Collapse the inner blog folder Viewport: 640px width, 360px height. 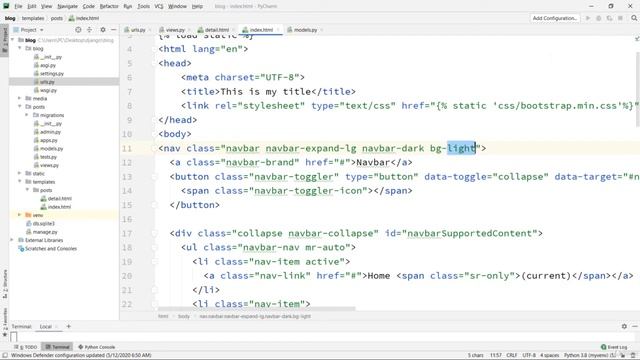20,48
